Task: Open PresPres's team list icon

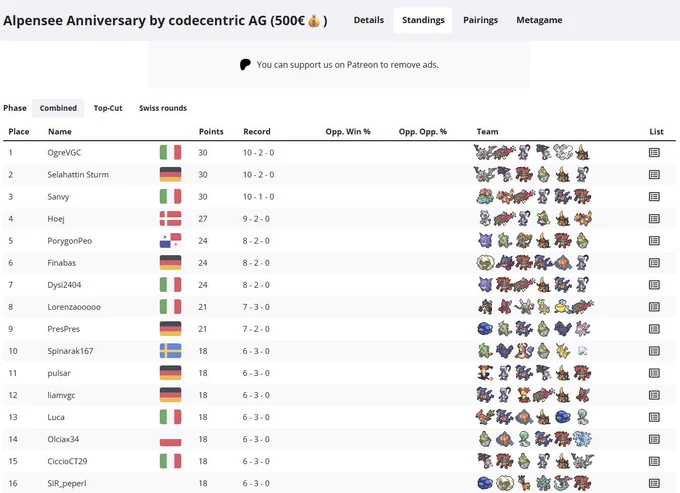Action: point(654,329)
